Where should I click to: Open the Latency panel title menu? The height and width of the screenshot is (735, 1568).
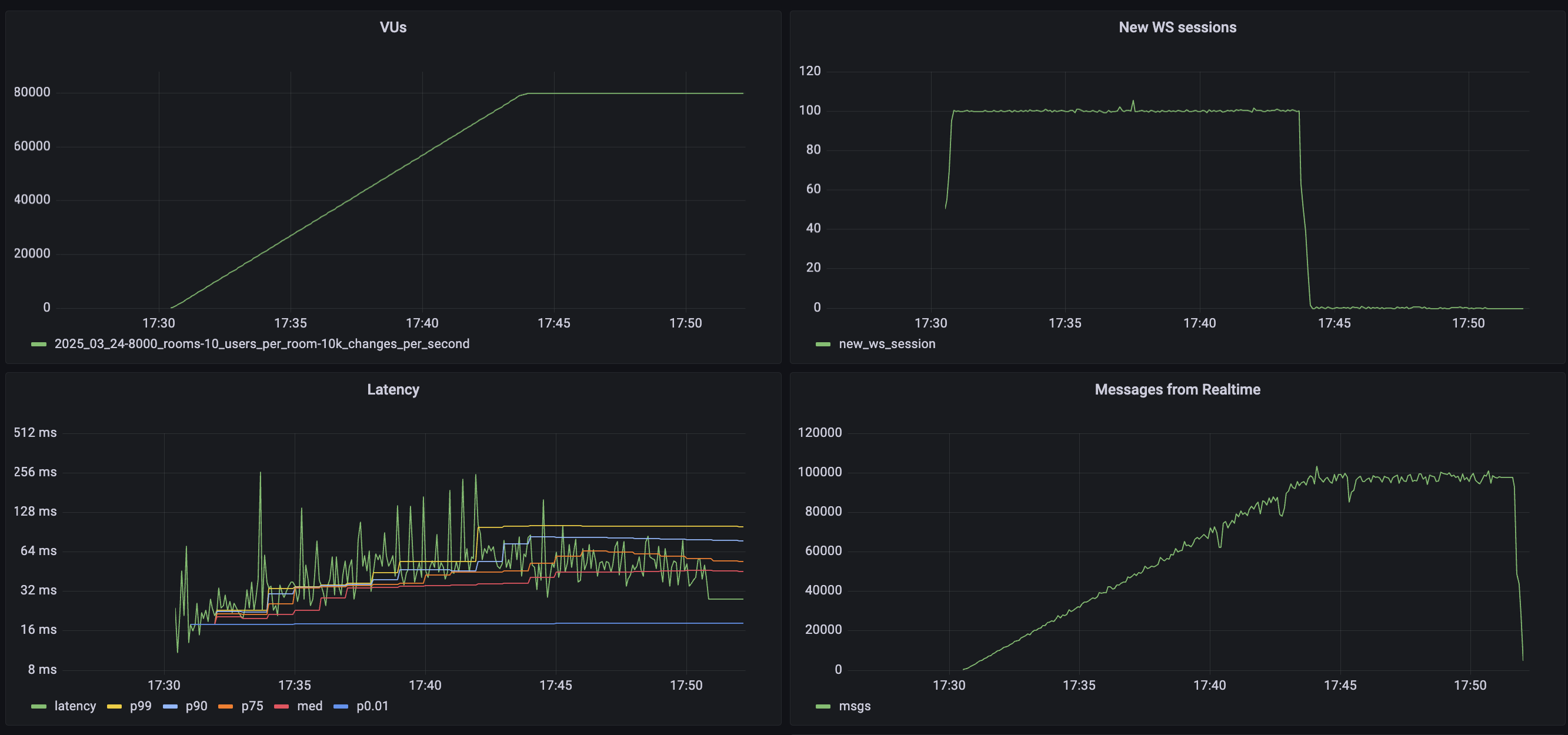pos(393,389)
